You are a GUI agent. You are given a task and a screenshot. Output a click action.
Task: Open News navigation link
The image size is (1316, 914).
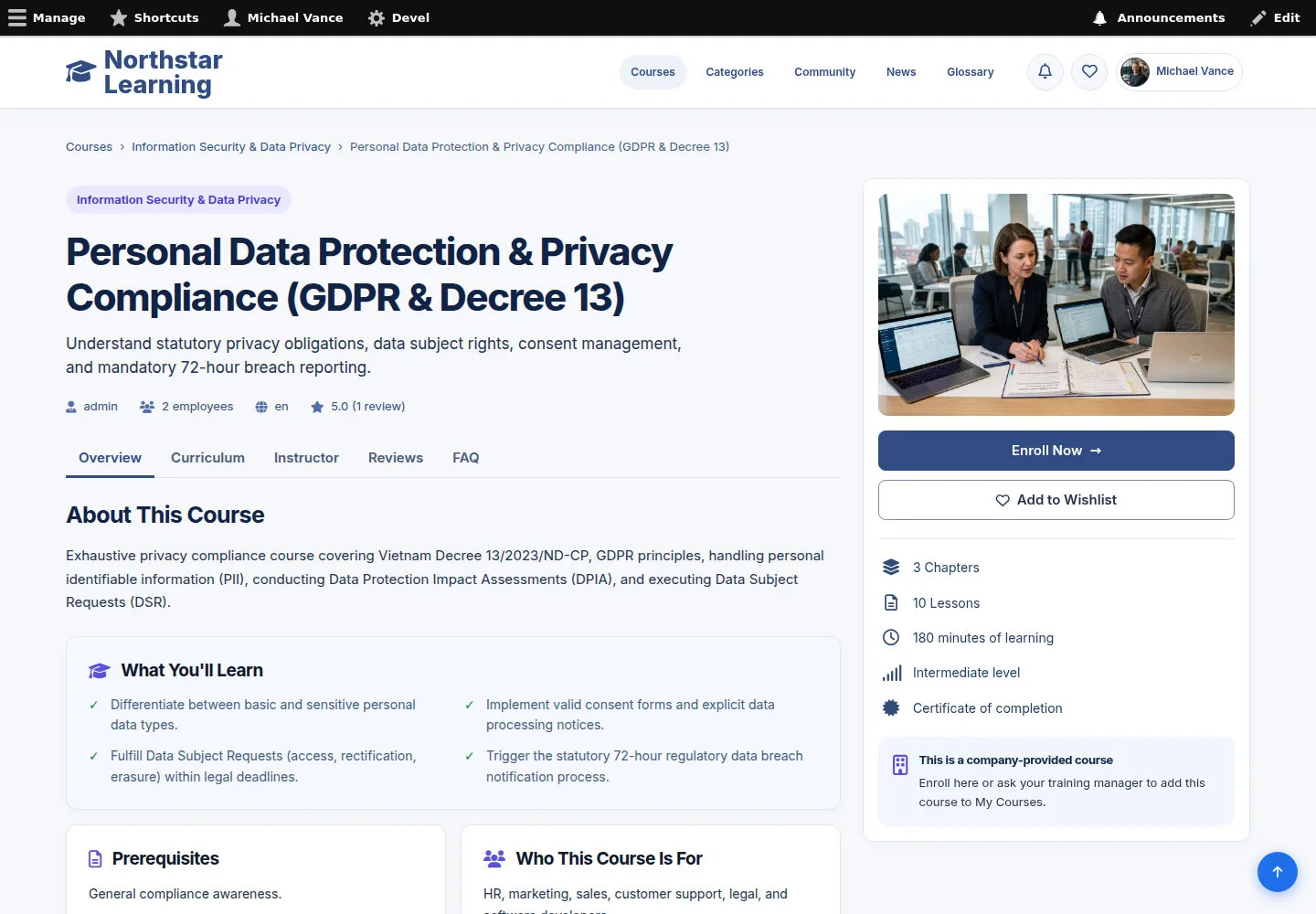pos(901,72)
